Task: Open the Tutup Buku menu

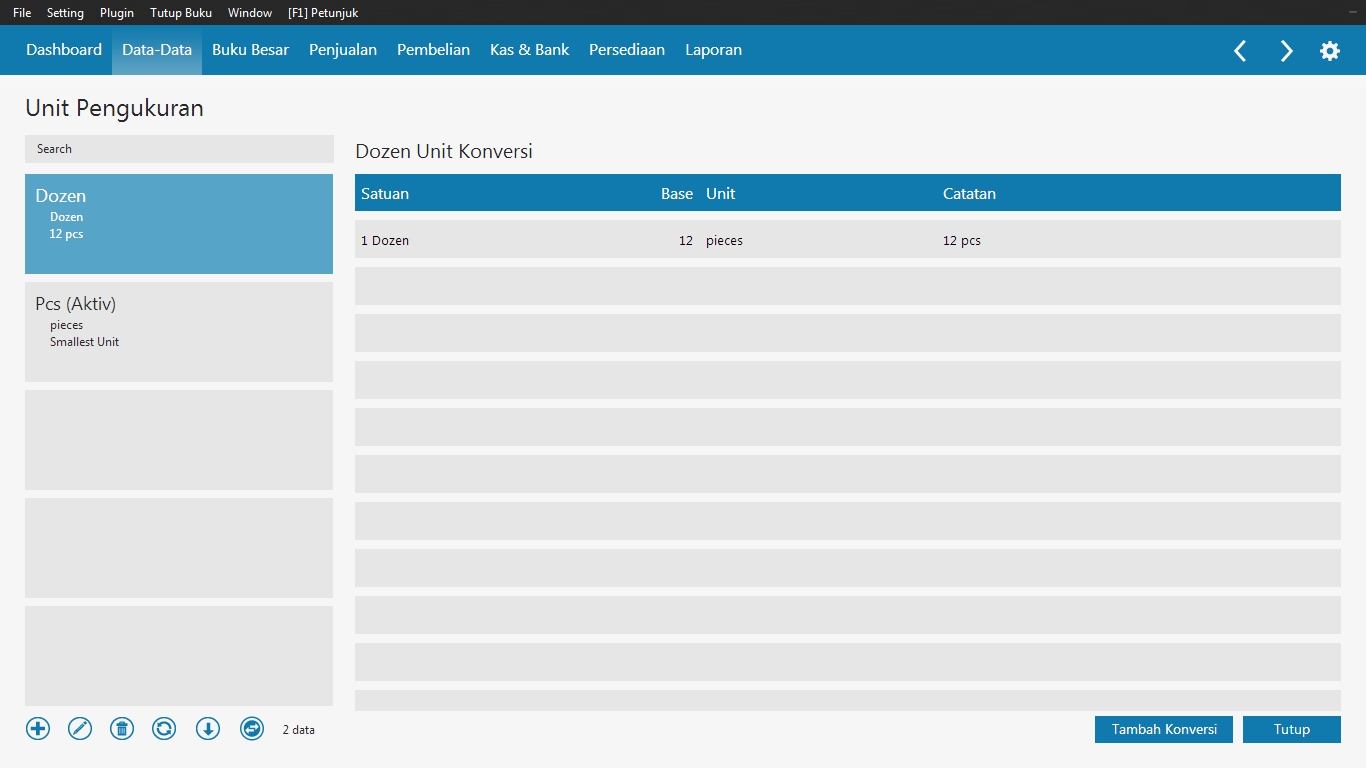Action: (181, 13)
